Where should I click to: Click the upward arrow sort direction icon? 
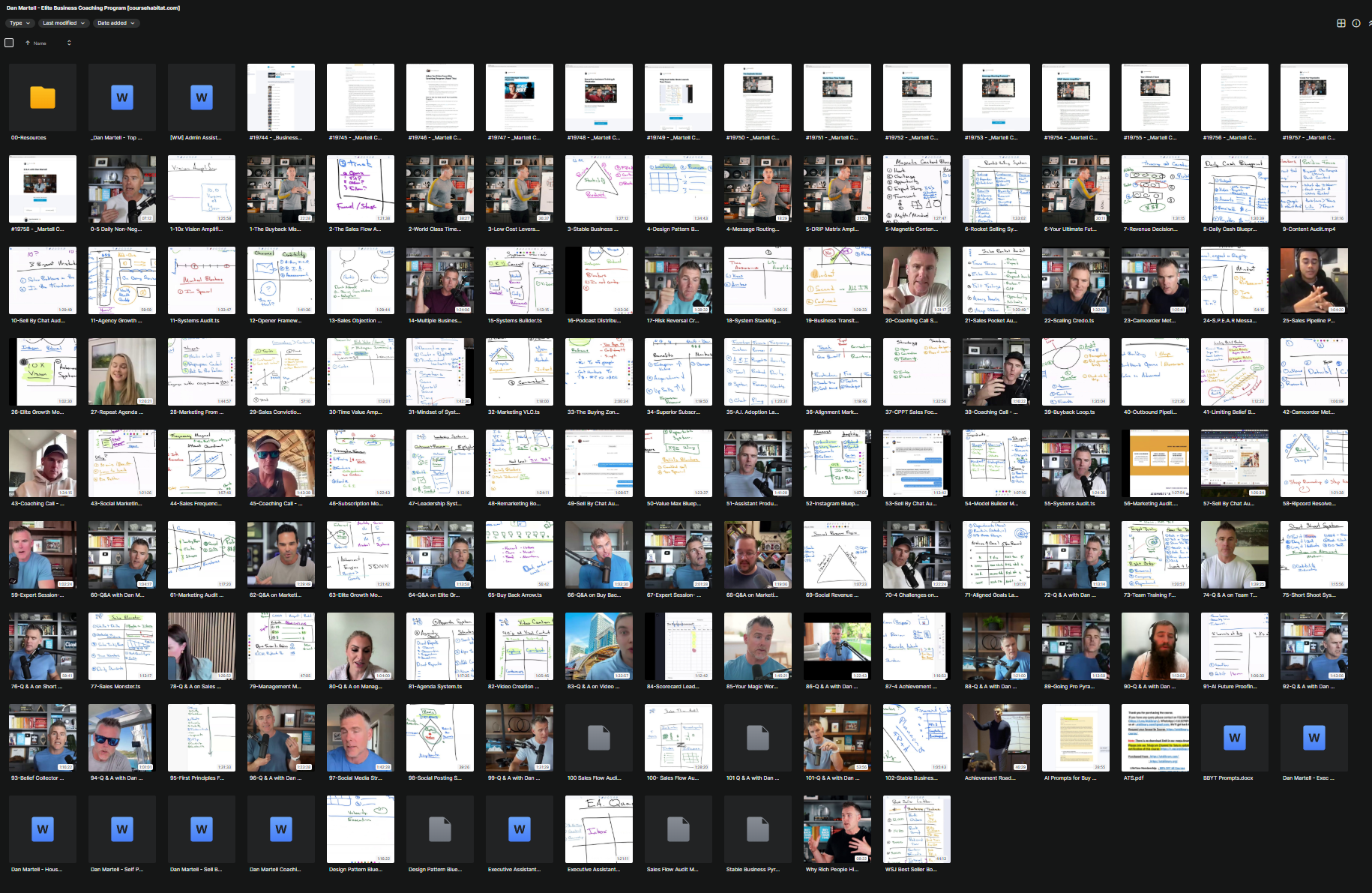28,43
